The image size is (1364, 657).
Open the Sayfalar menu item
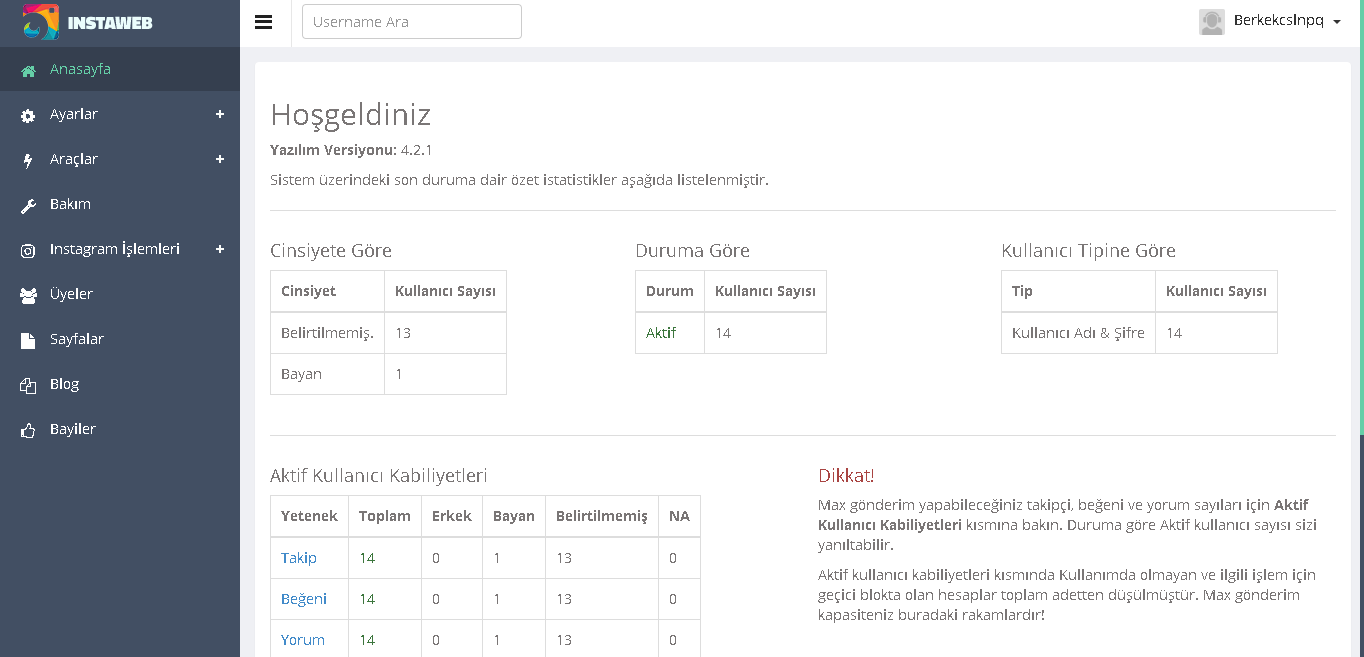[x=120, y=339]
